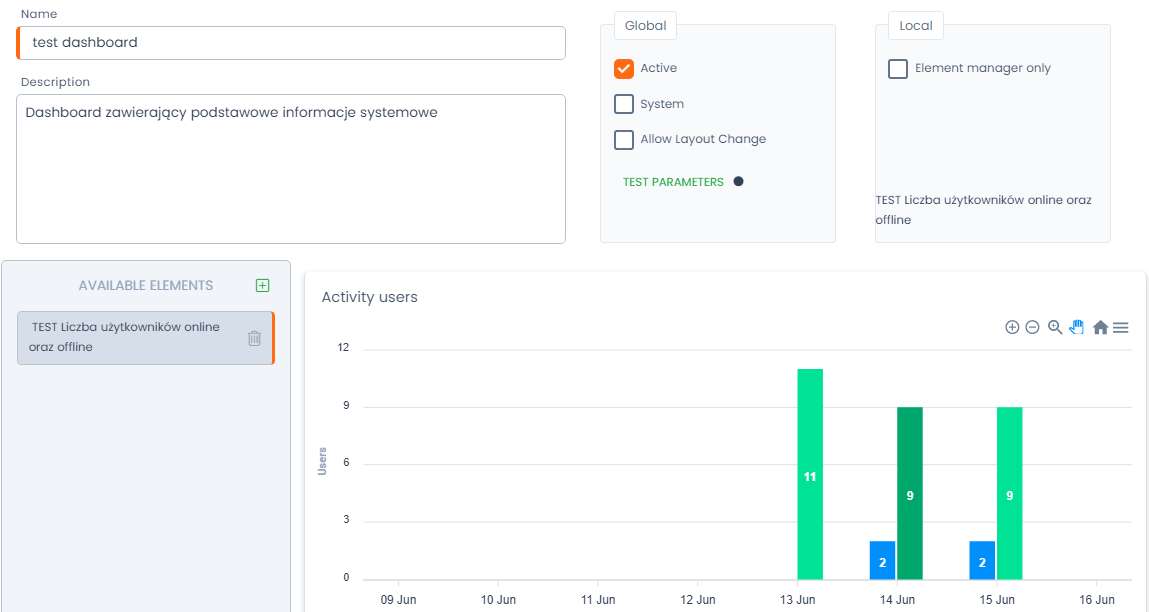Select the magnifier selection zoom tool
Image resolution: width=1149 pixels, height=612 pixels.
[x=1055, y=327]
